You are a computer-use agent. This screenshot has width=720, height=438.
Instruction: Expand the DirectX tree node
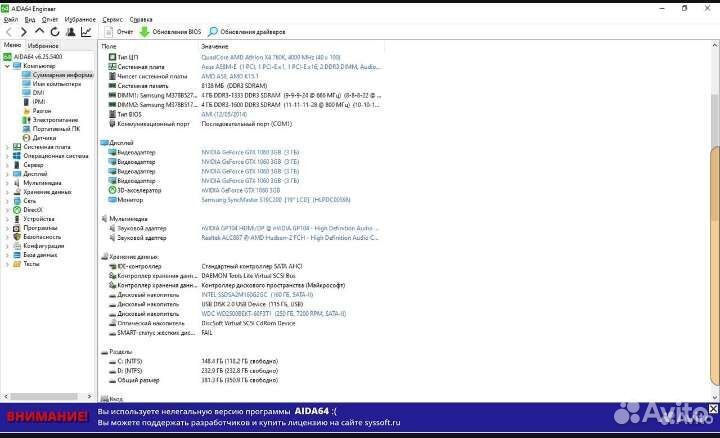[7, 210]
